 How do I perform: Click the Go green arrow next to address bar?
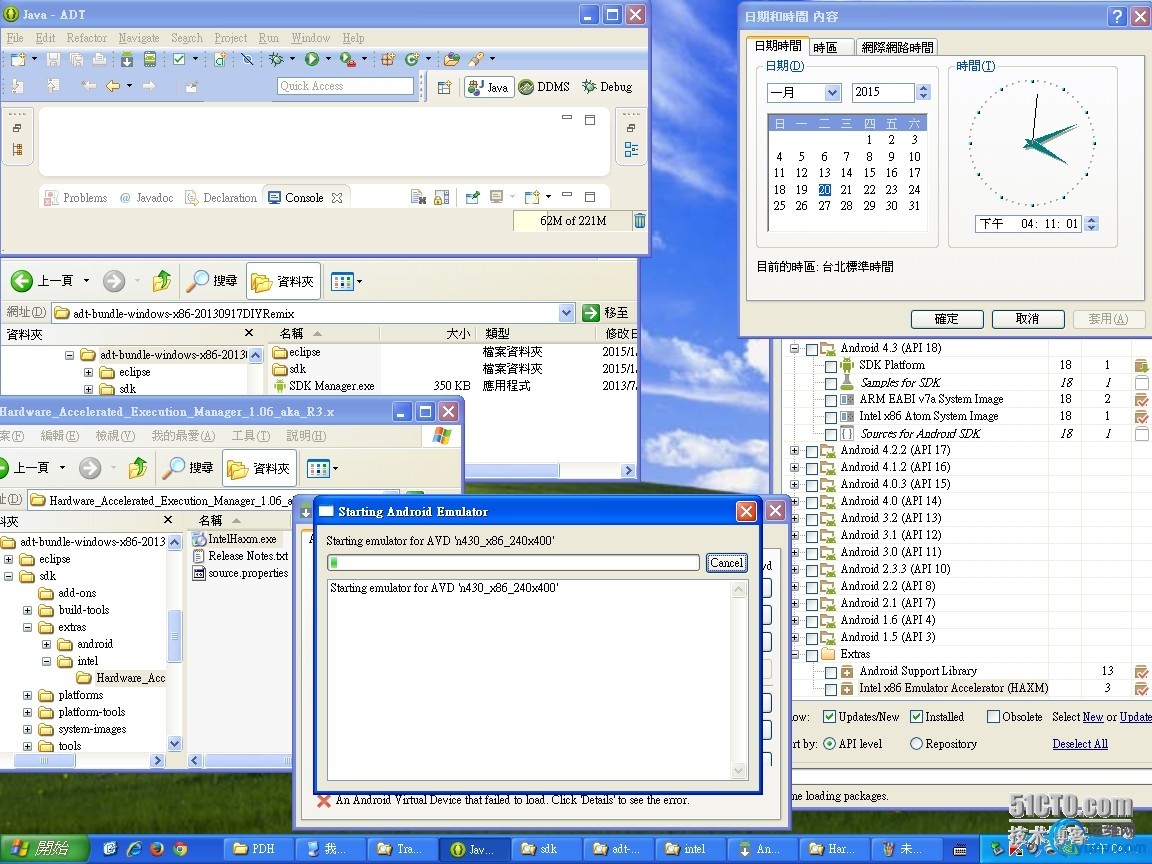[591, 313]
